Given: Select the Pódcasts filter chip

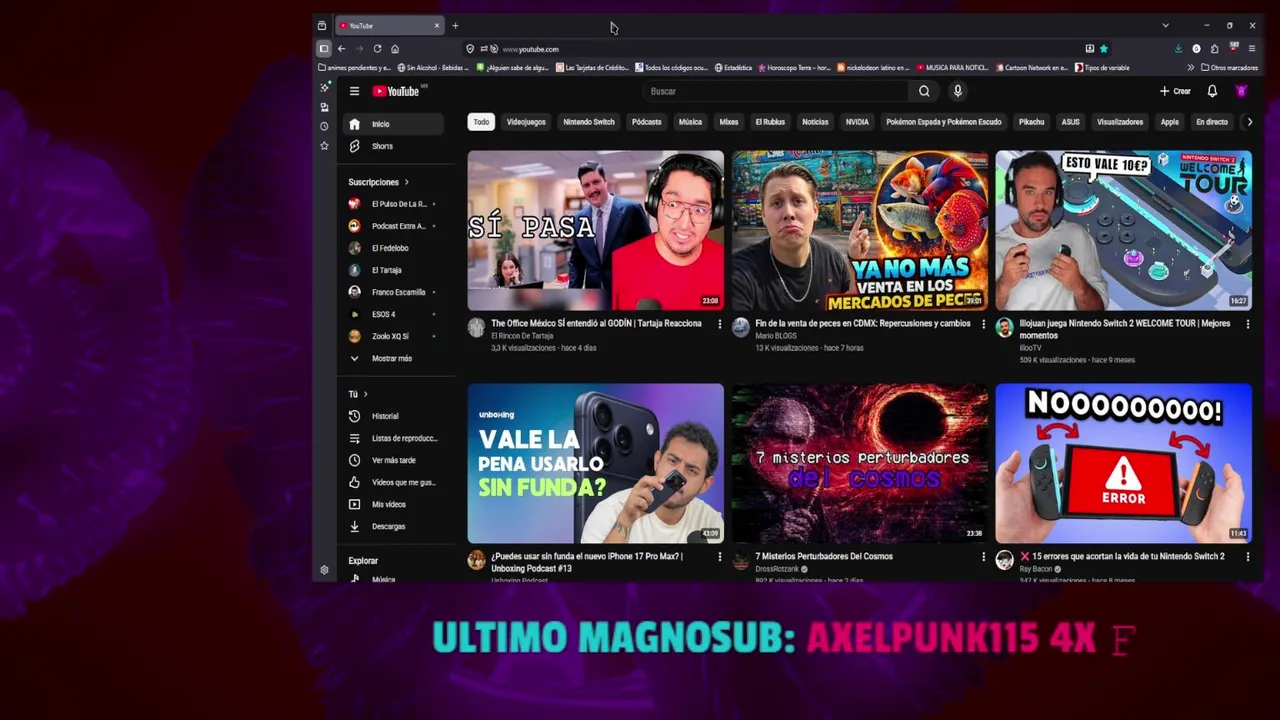Looking at the screenshot, I should tap(646, 122).
